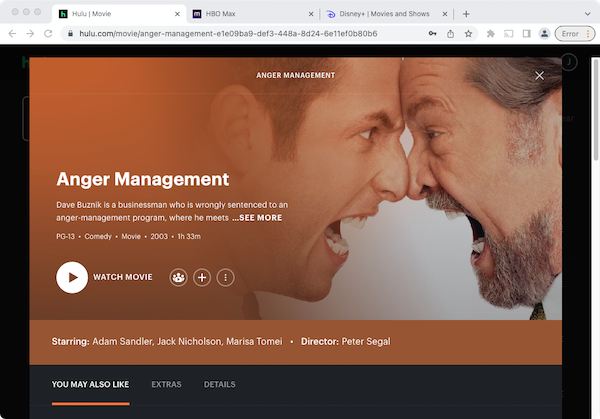Select the Hulu Movie browser tab
The width and height of the screenshot is (600, 419).
(x=119, y=14)
